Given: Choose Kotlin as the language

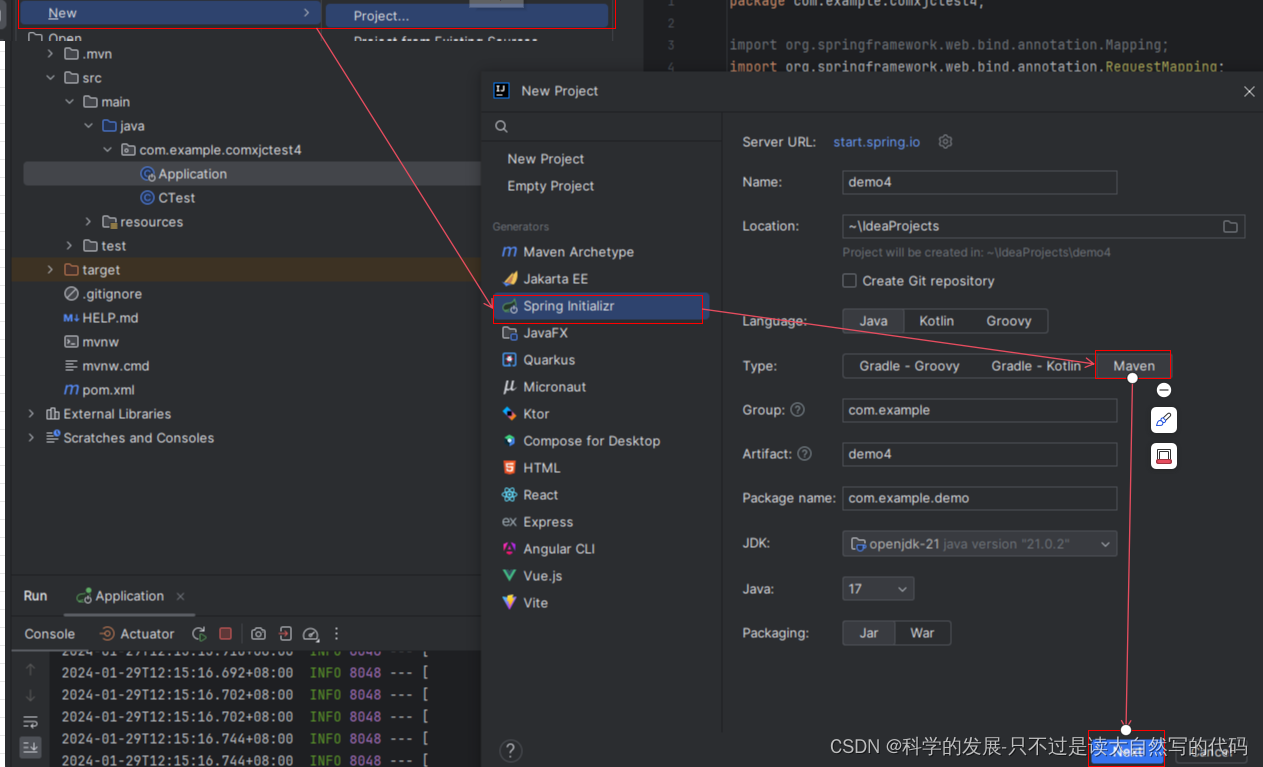Looking at the screenshot, I should click(x=937, y=321).
